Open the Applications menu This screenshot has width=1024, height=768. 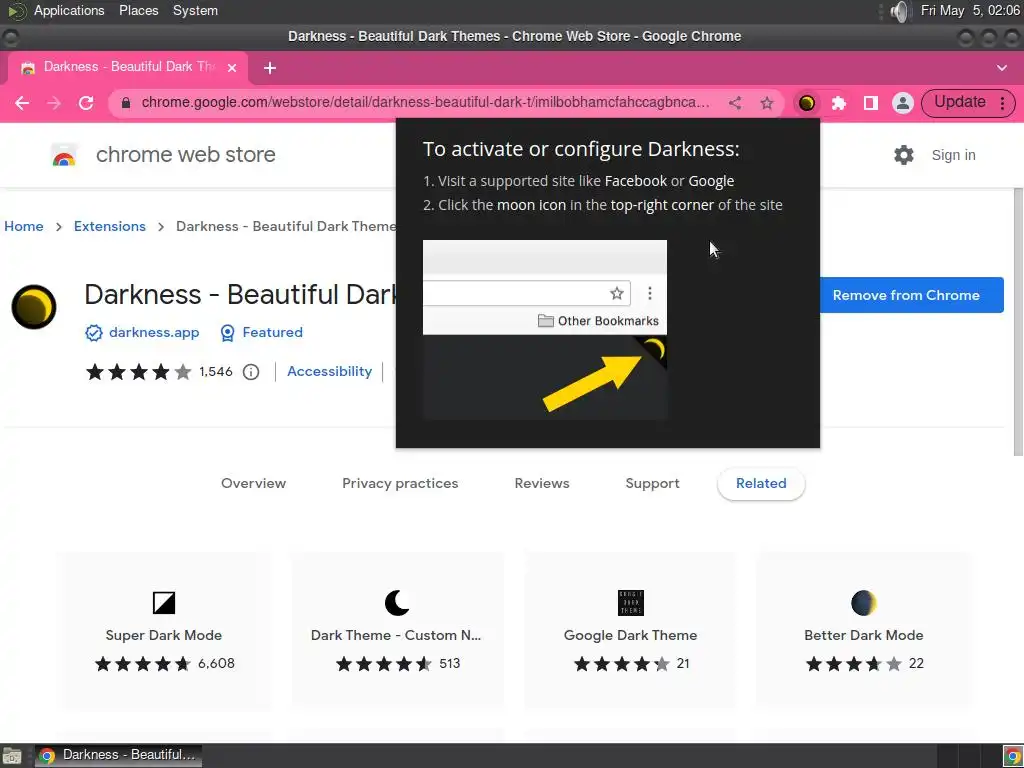pyautogui.click(x=69, y=11)
